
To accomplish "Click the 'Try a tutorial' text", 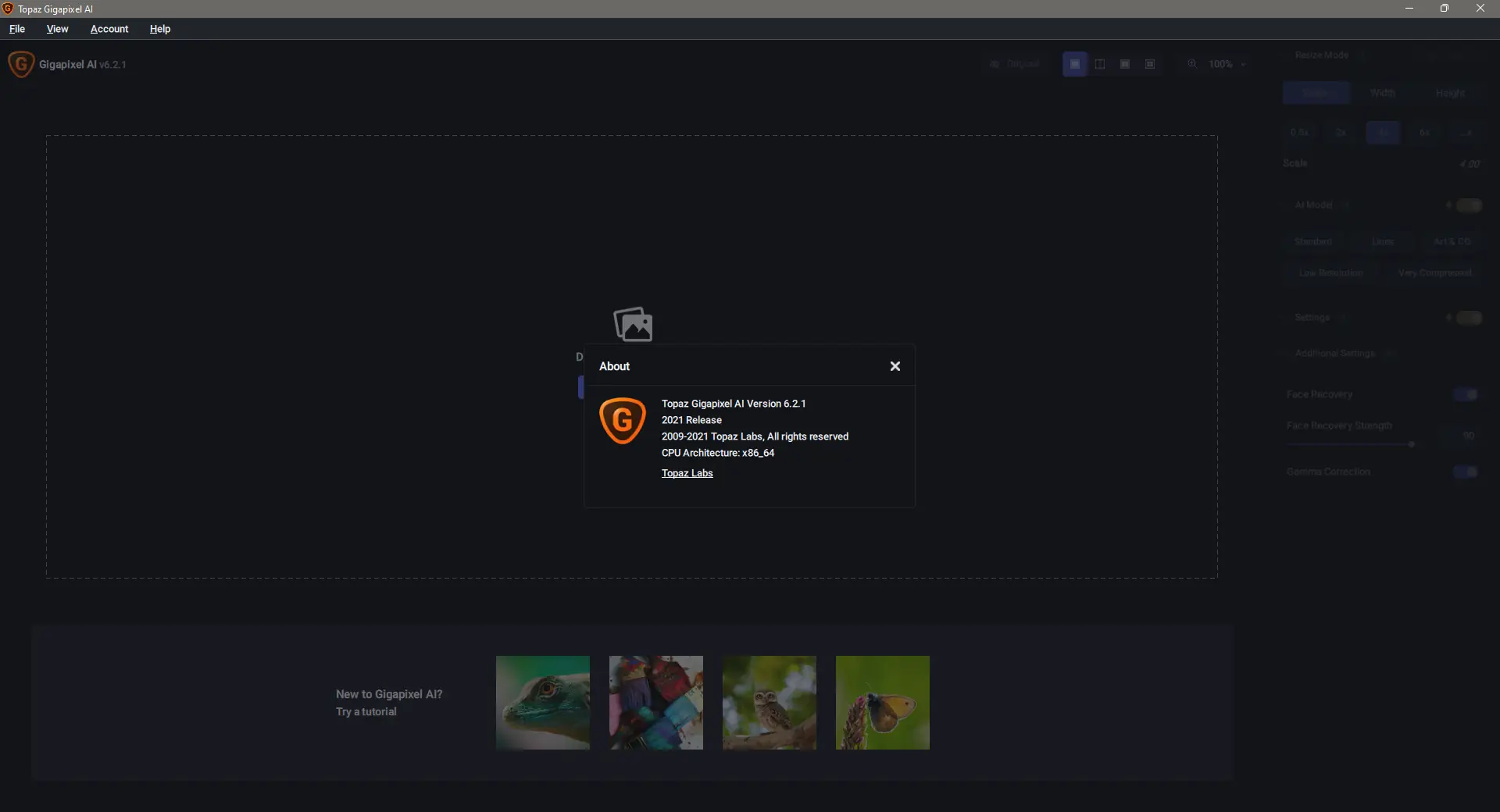I will [x=366, y=712].
